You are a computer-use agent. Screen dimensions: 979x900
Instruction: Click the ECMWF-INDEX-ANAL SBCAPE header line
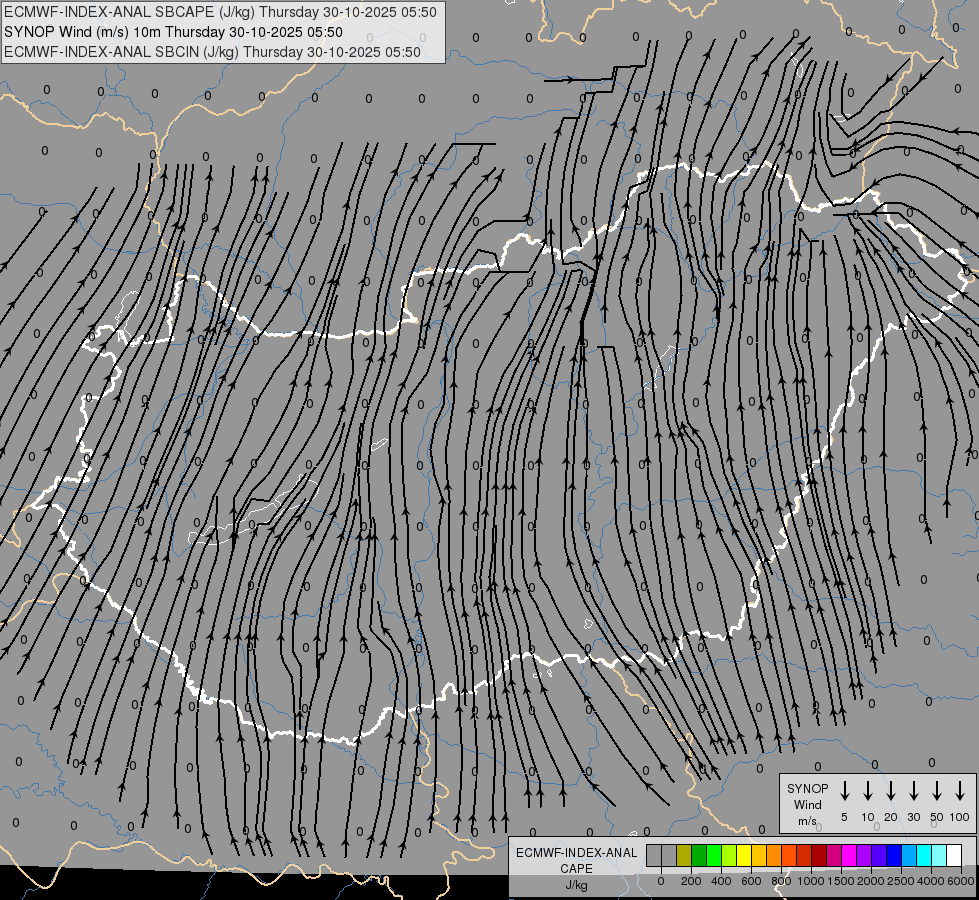220,12
